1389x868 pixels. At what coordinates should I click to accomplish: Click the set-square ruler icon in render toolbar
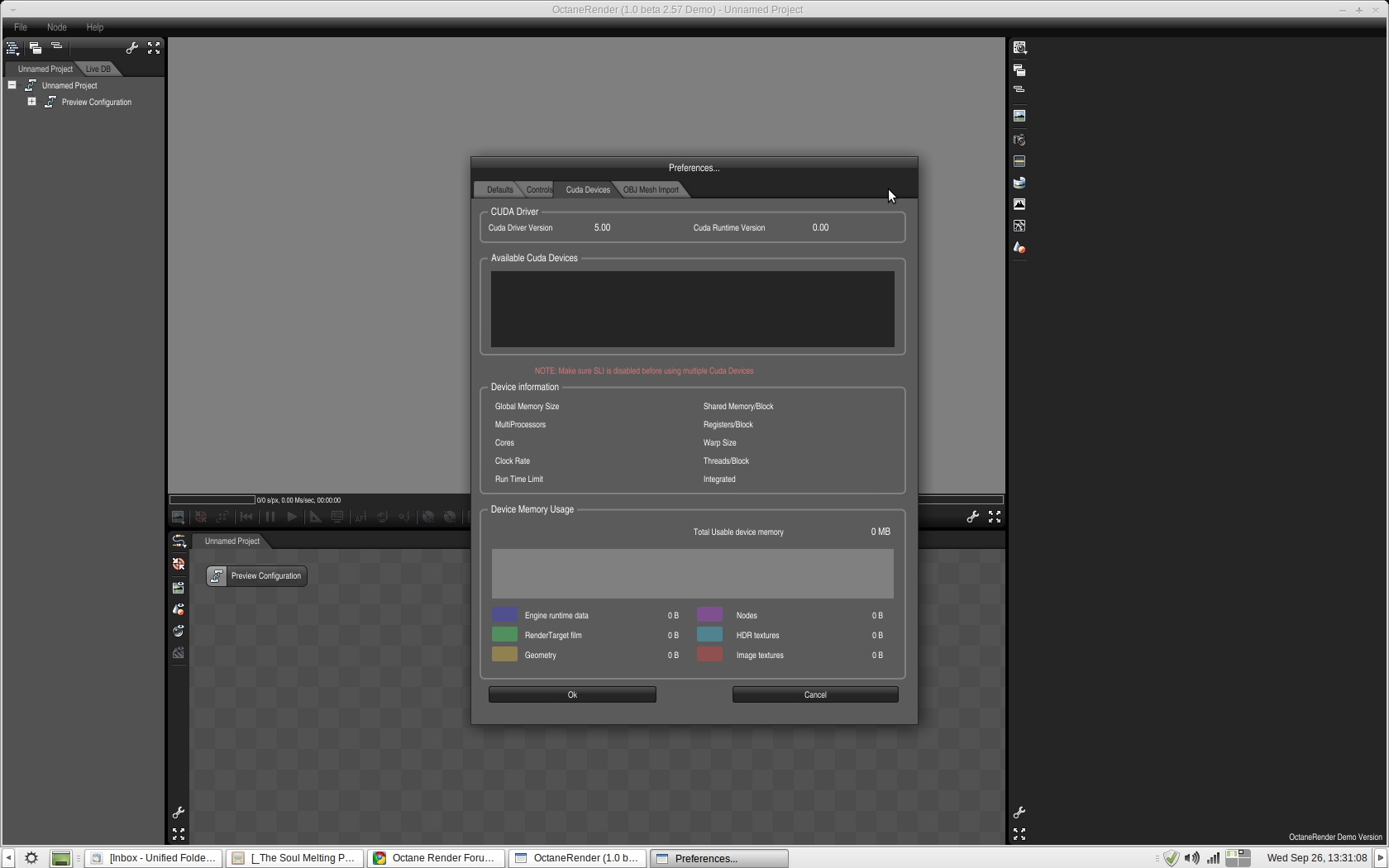pos(315,517)
